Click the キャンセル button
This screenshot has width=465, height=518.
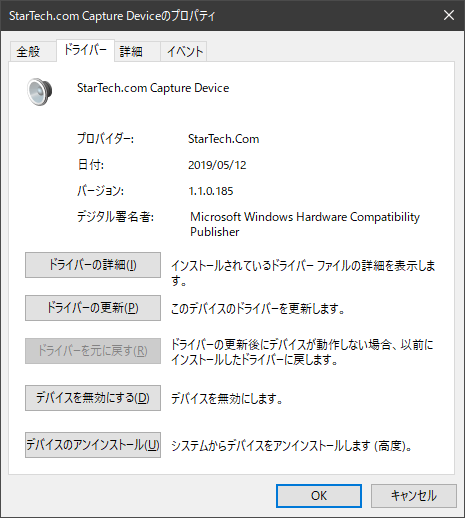414,496
